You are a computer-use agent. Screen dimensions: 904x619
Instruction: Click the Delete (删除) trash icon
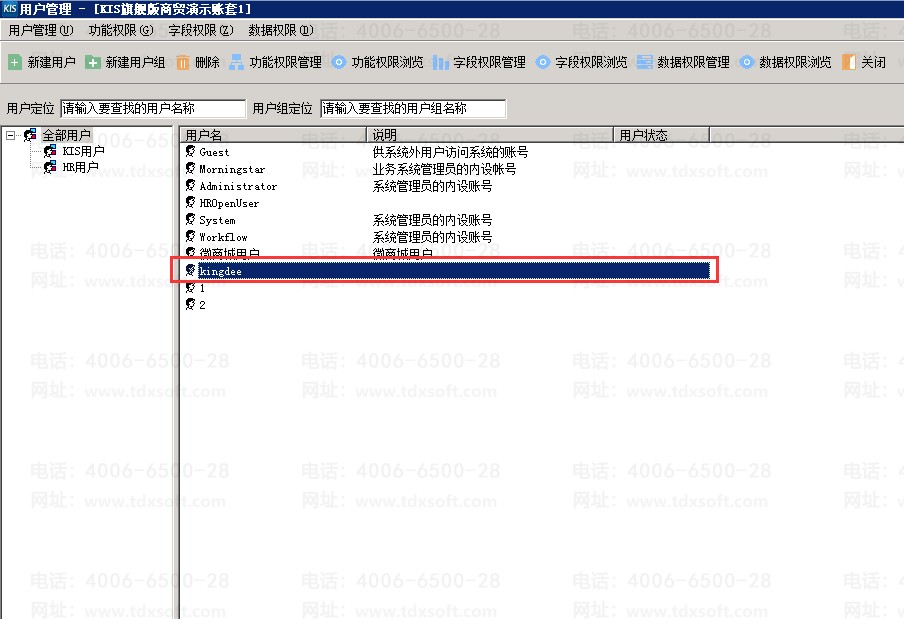click(183, 62)
